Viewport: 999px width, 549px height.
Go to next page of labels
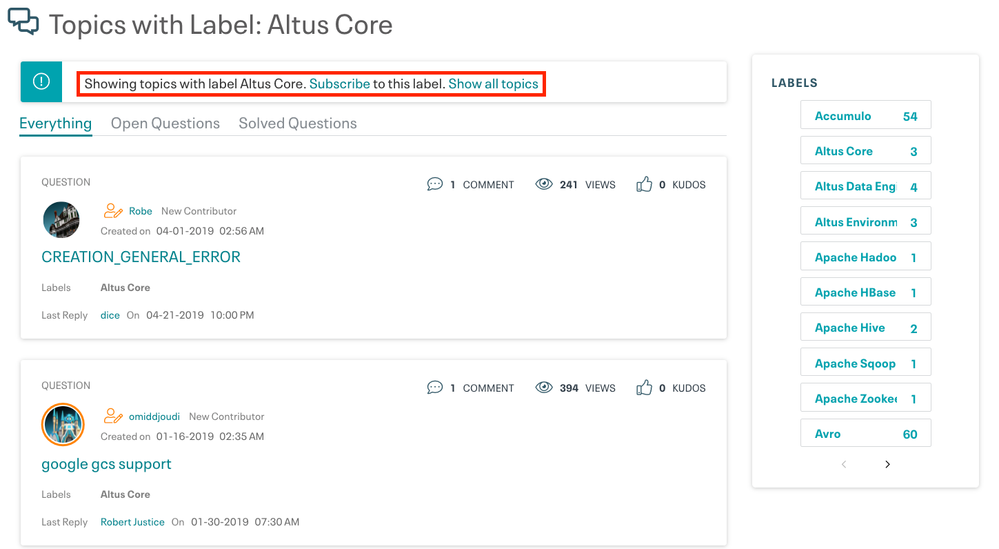tap(887, 464)
